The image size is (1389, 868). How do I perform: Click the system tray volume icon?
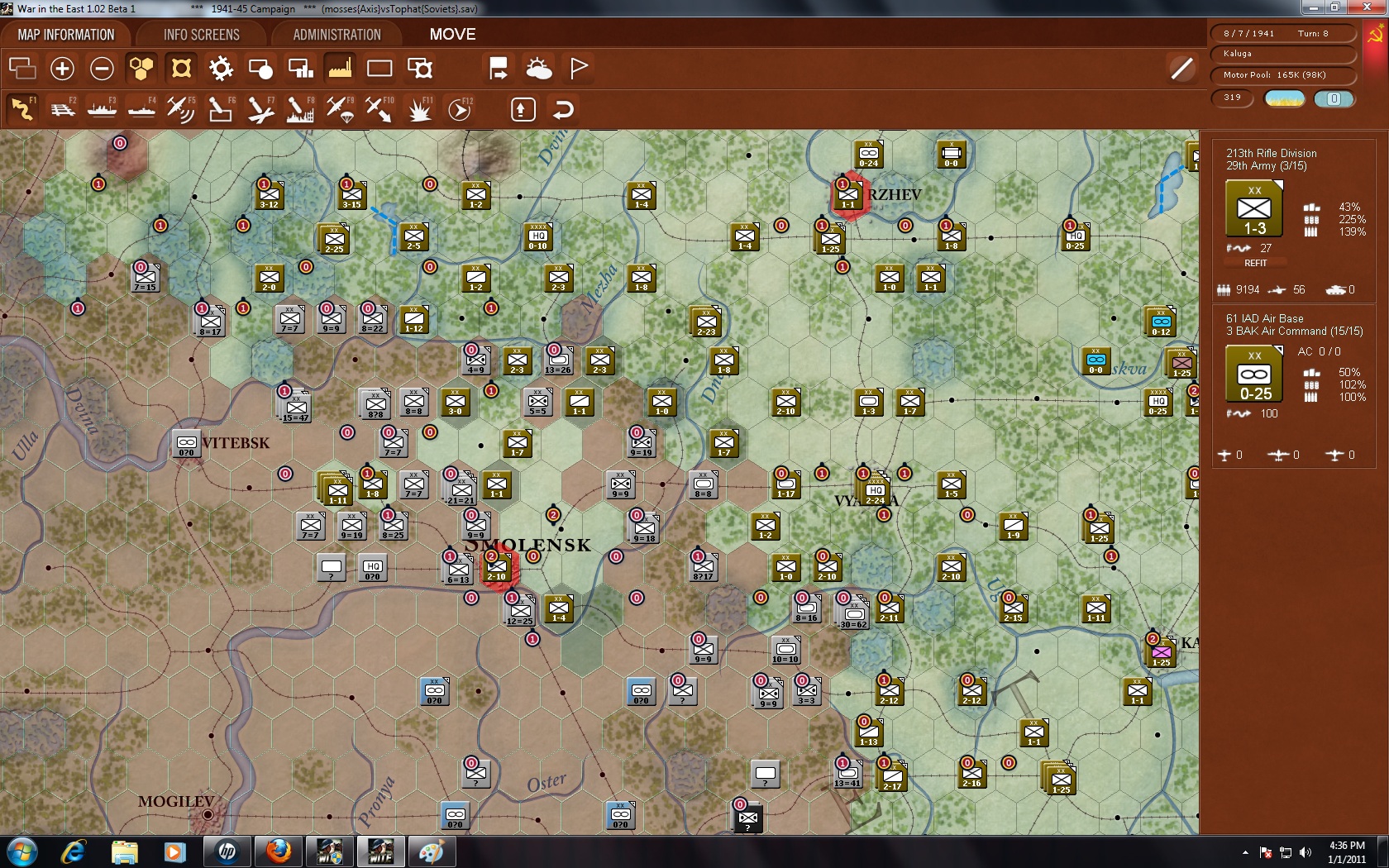1305,852
